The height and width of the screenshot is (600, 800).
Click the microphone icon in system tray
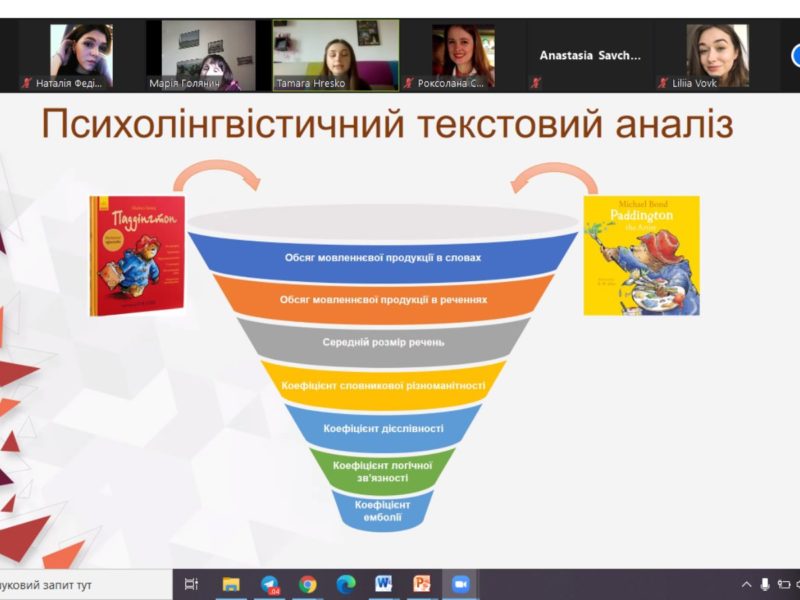[765, 584]
